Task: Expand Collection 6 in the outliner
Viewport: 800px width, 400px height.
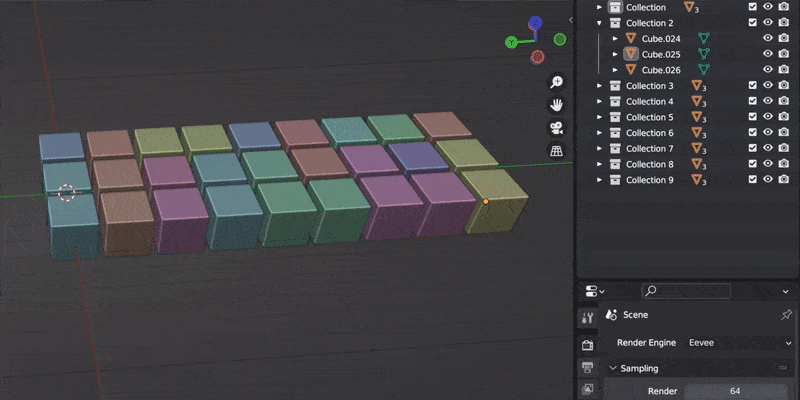Action: 600,133
